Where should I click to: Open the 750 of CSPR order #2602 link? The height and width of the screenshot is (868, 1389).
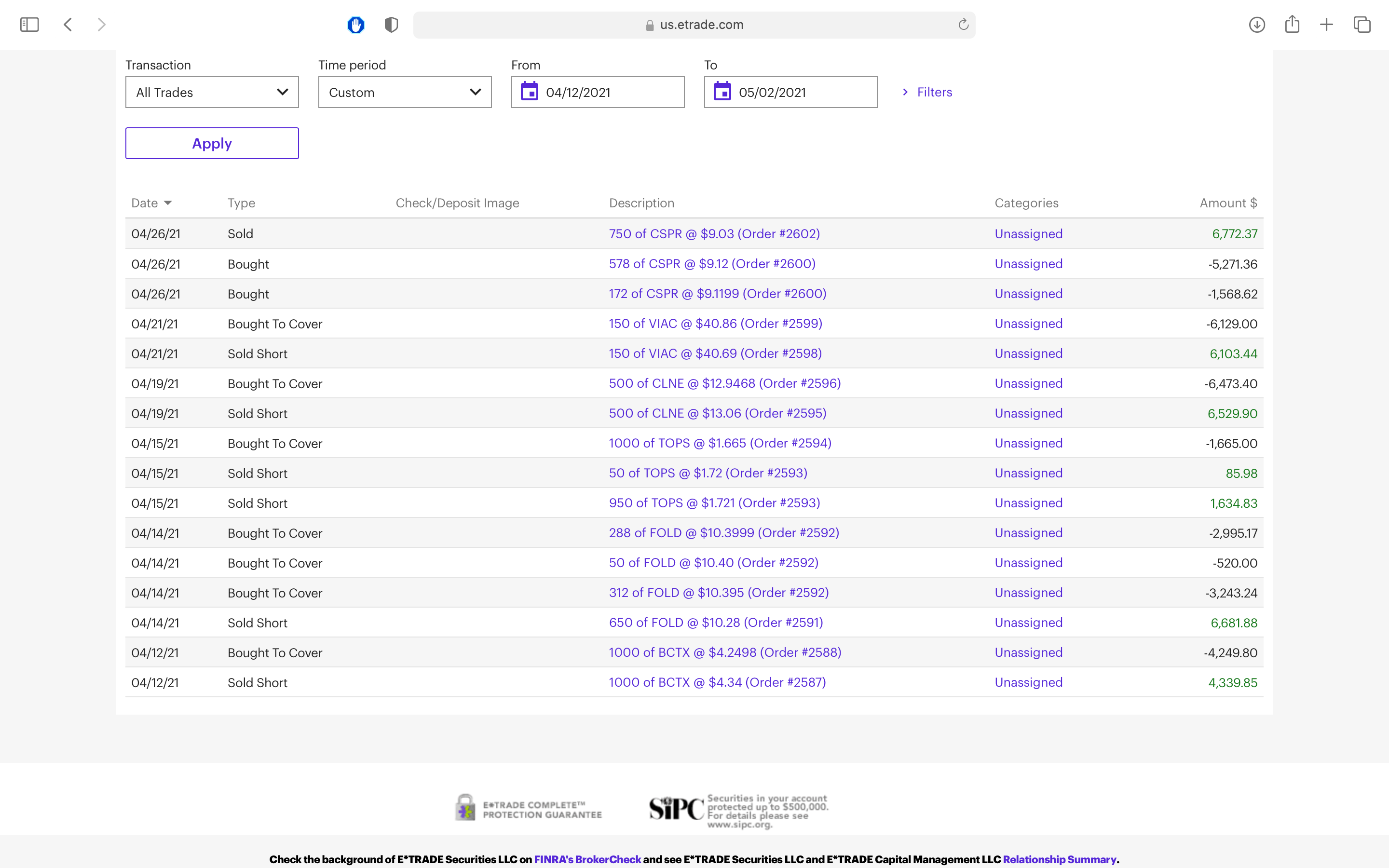[714, 234]
